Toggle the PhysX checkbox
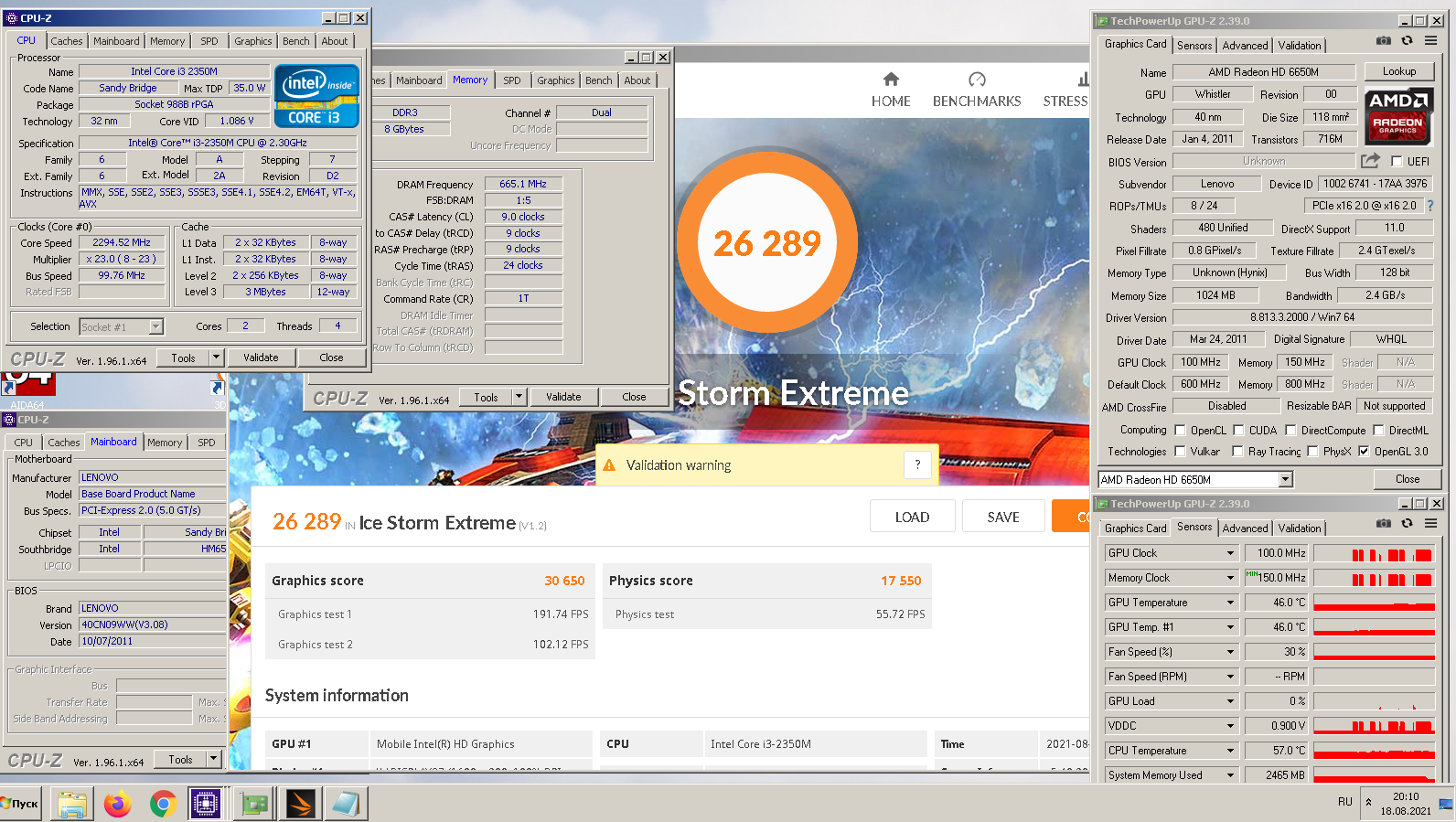 pyautogui.click(x=1312, y=452)
